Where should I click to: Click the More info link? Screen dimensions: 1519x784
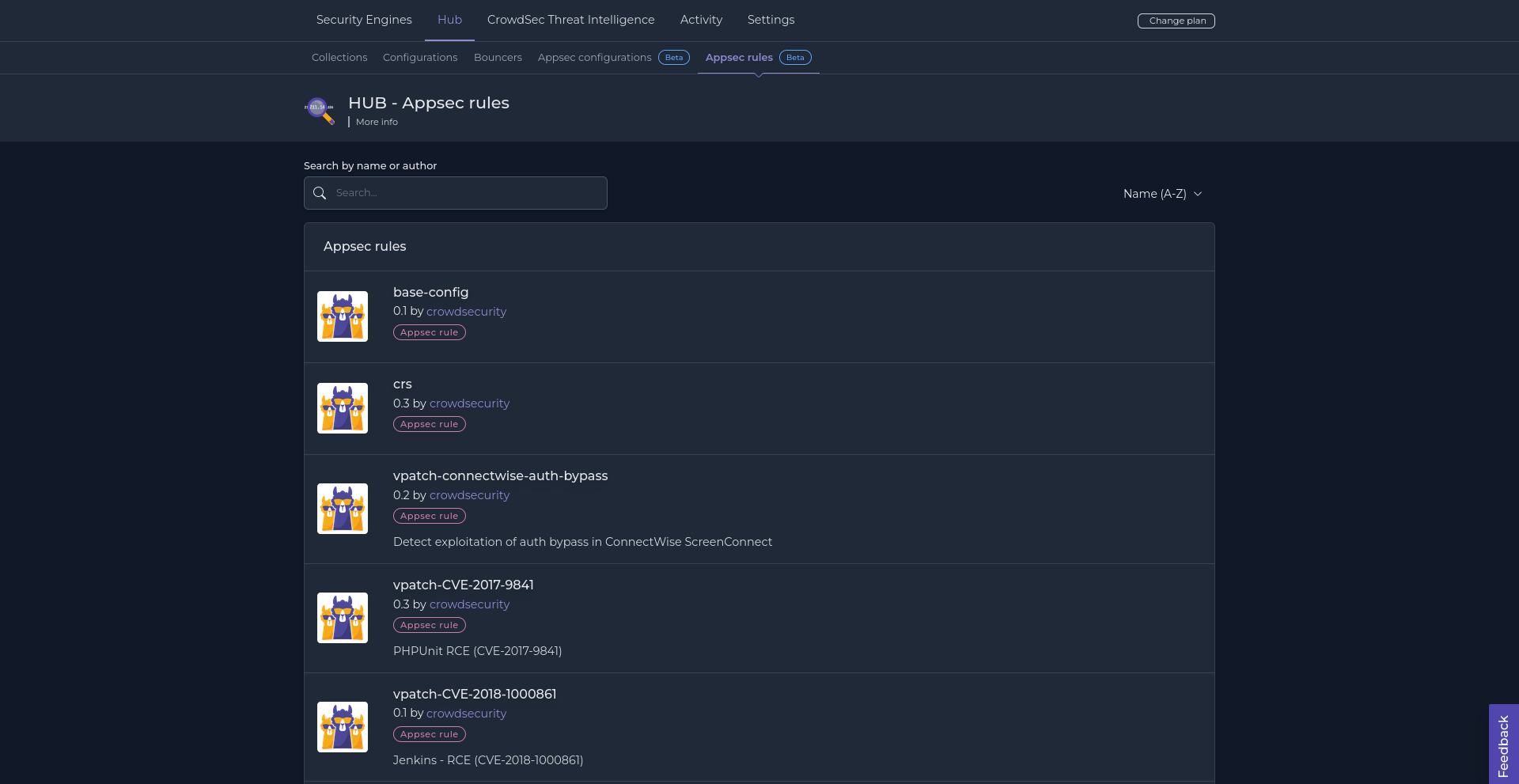(377, 122)
